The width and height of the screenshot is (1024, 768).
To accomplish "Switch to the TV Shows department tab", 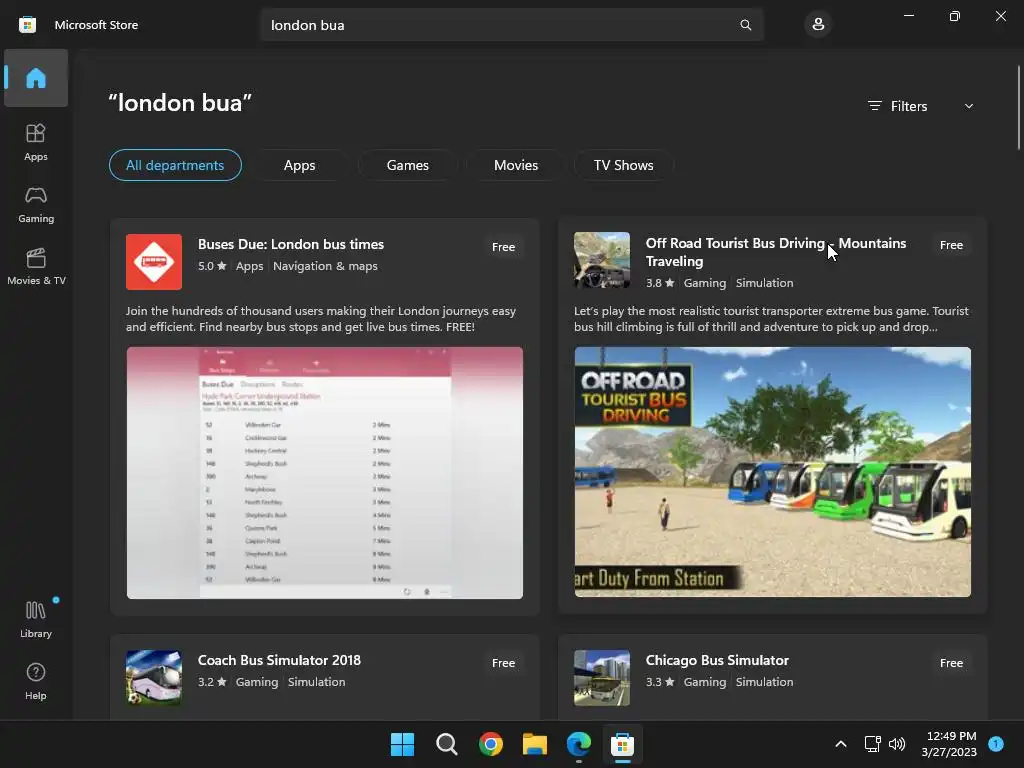I will click(x=624, y=165).
